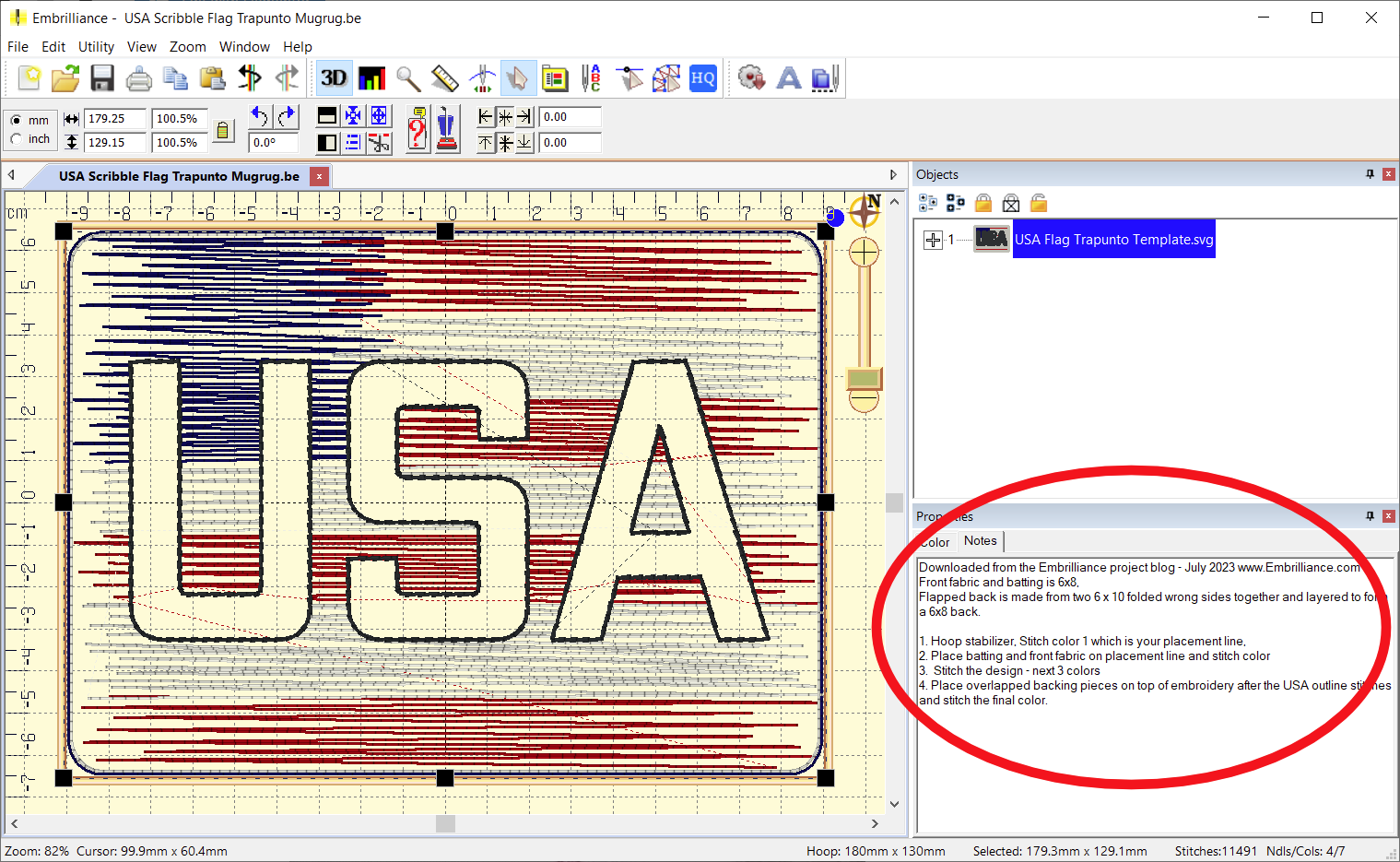The image size is (1400, 862).
Task: Select the mm units radio button
Action: click(17, 120)
